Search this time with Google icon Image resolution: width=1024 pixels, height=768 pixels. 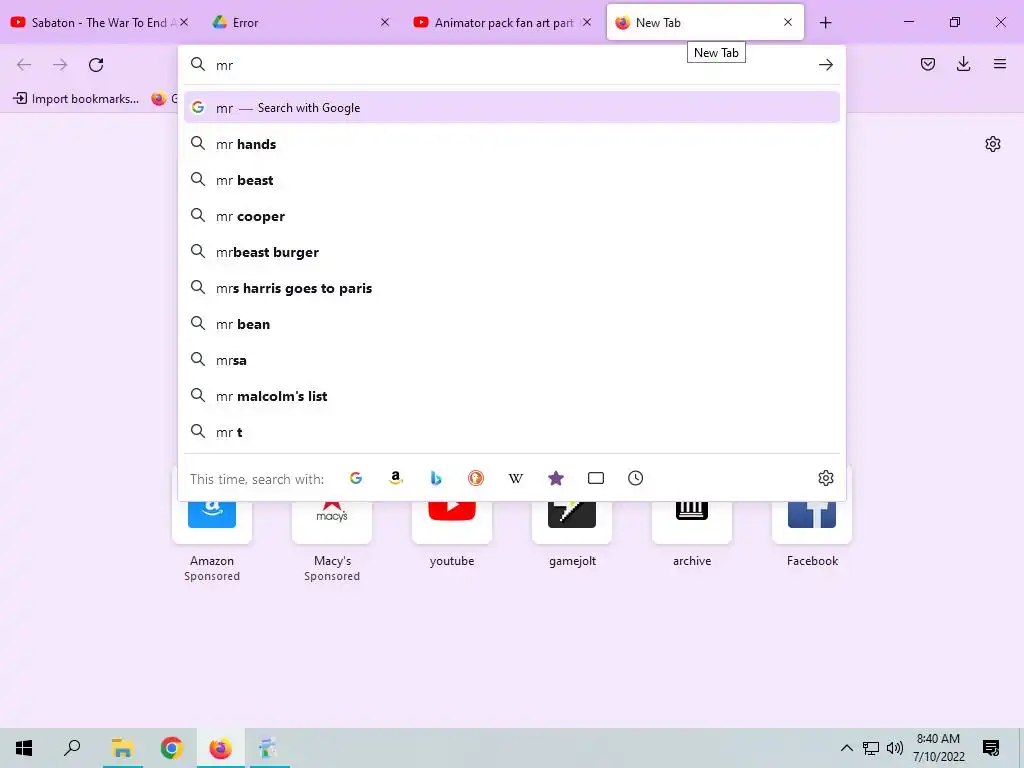(356, 478)
